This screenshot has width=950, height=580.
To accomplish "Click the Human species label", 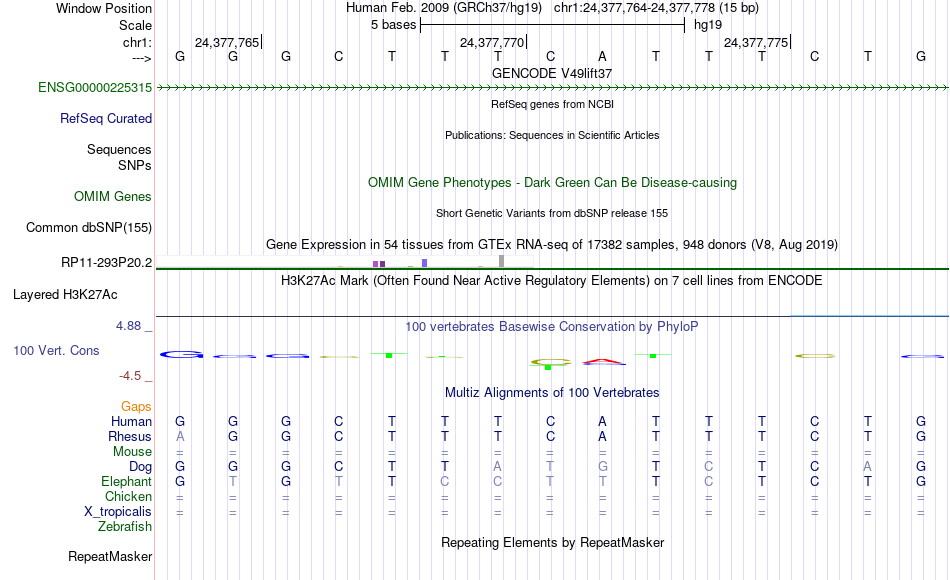I will tap(131, 421).
